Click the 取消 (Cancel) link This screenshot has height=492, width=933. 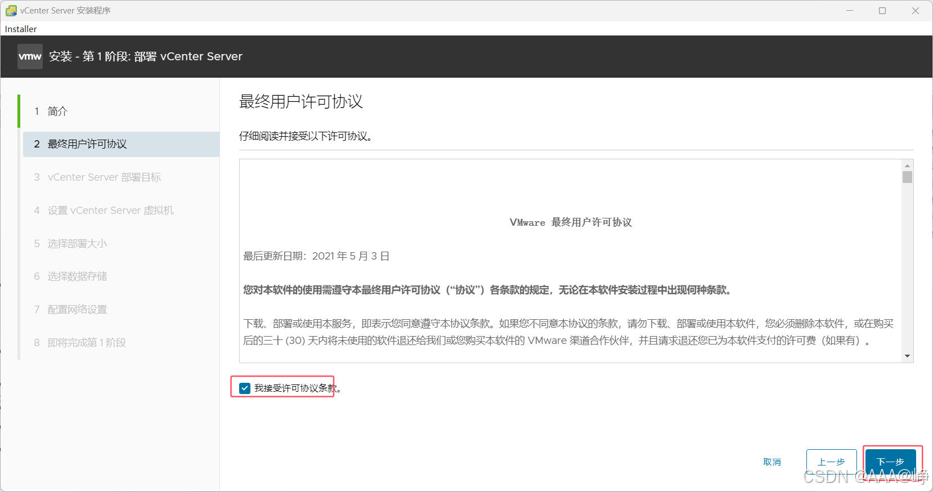point(772,462)
